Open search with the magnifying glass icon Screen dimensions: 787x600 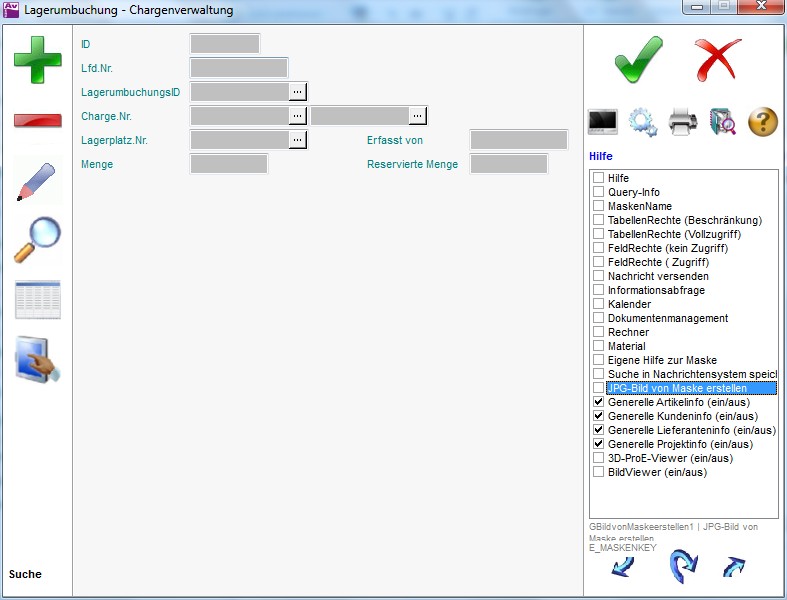(37, 240)
